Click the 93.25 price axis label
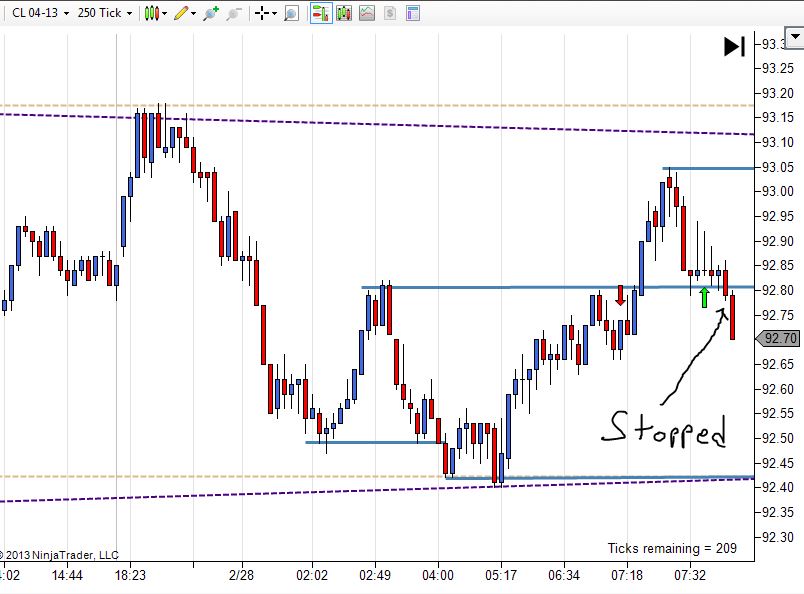The height and width of the screenshot is (594, 804). tap(778, 68)
